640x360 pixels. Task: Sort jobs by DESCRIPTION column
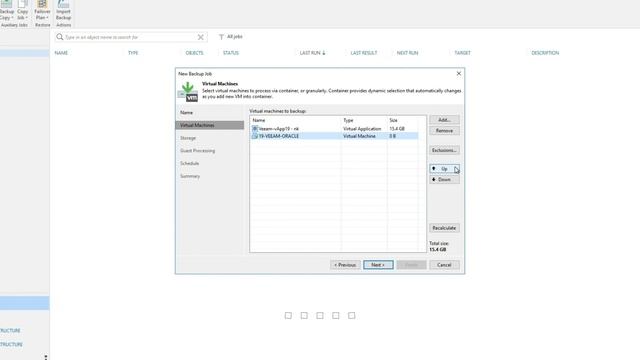[545, 53]
